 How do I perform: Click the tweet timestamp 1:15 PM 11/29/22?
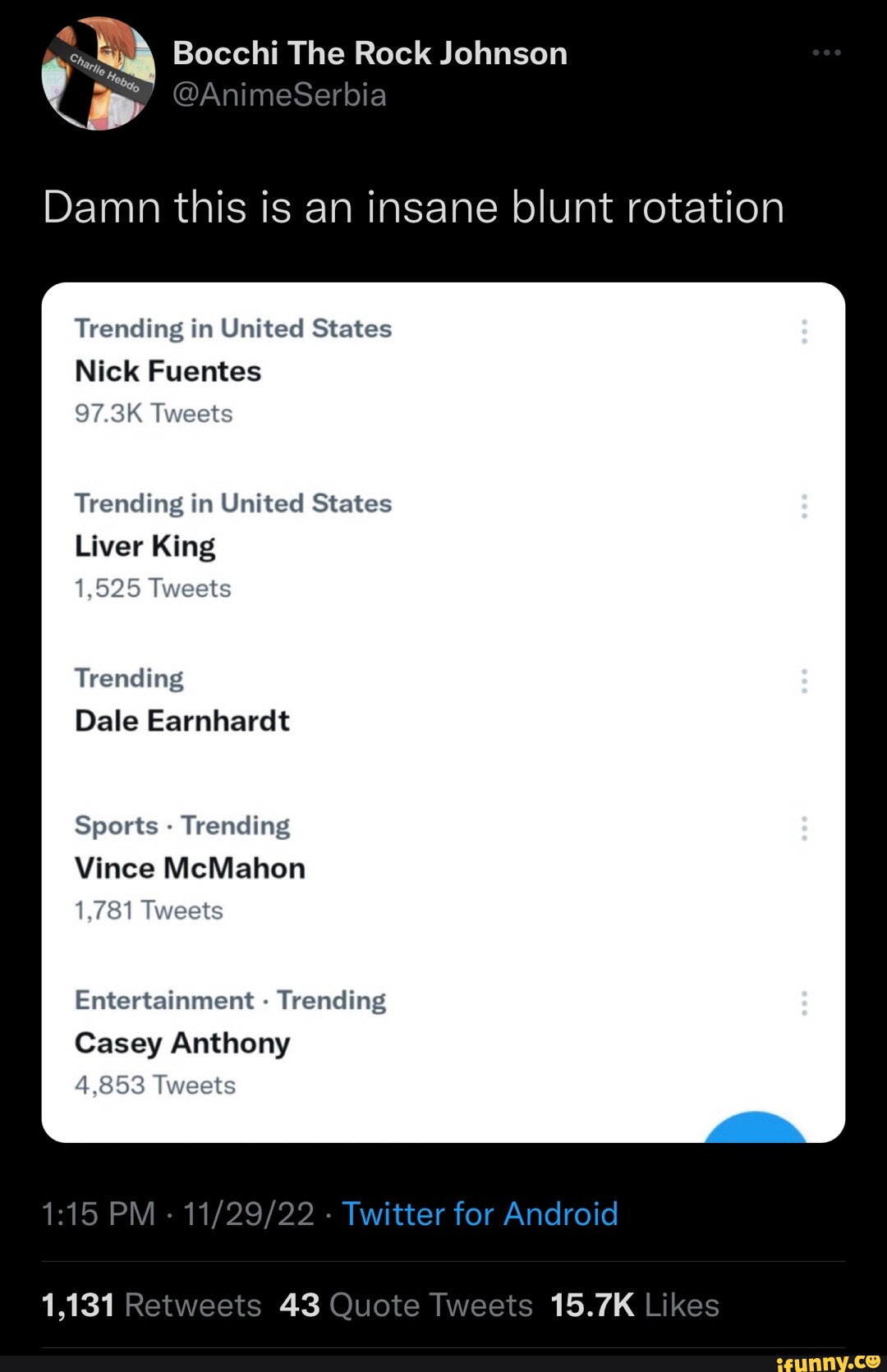tap(178, 1214)
